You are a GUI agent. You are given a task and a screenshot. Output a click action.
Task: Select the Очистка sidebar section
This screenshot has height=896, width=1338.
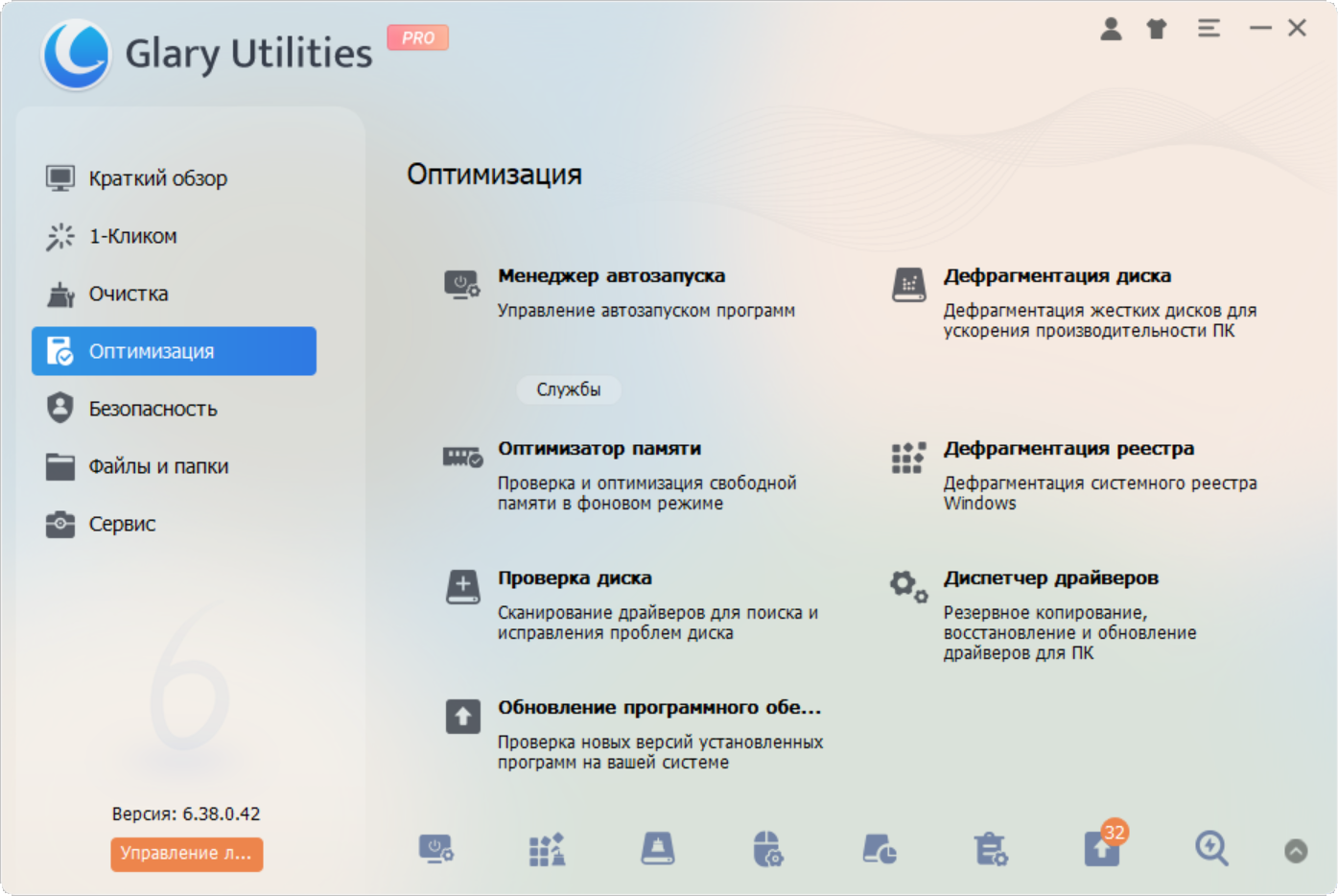(129, 294)
